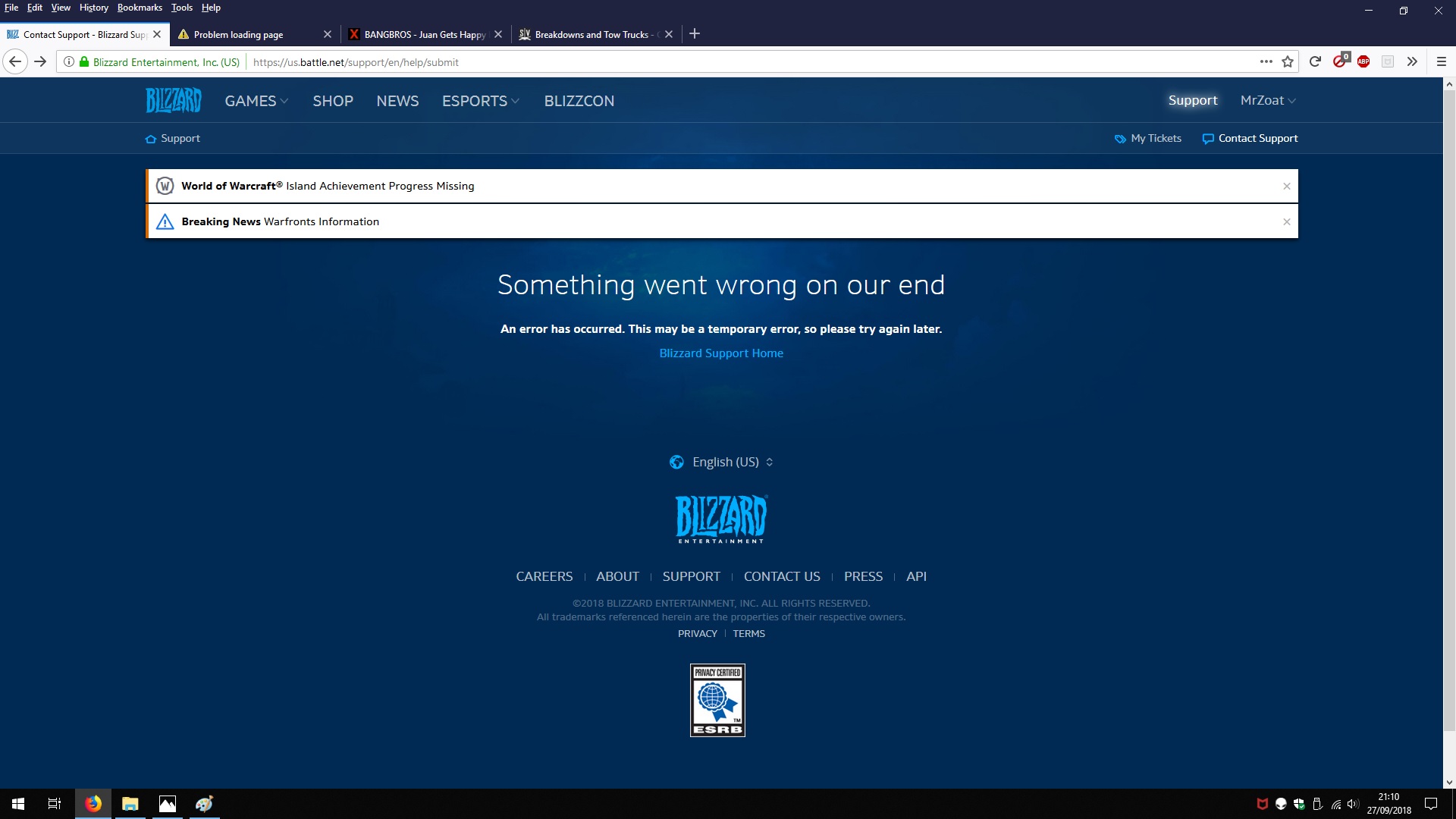Click the Firefox taskbar icon

tap(93, 804)
